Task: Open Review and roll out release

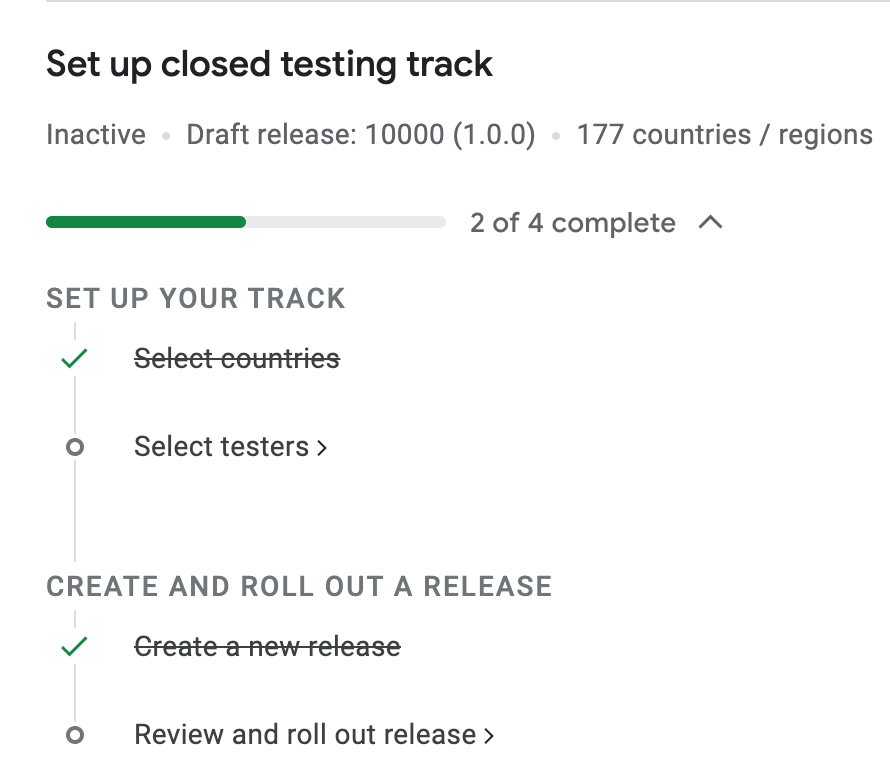Action: coord(305,735)
